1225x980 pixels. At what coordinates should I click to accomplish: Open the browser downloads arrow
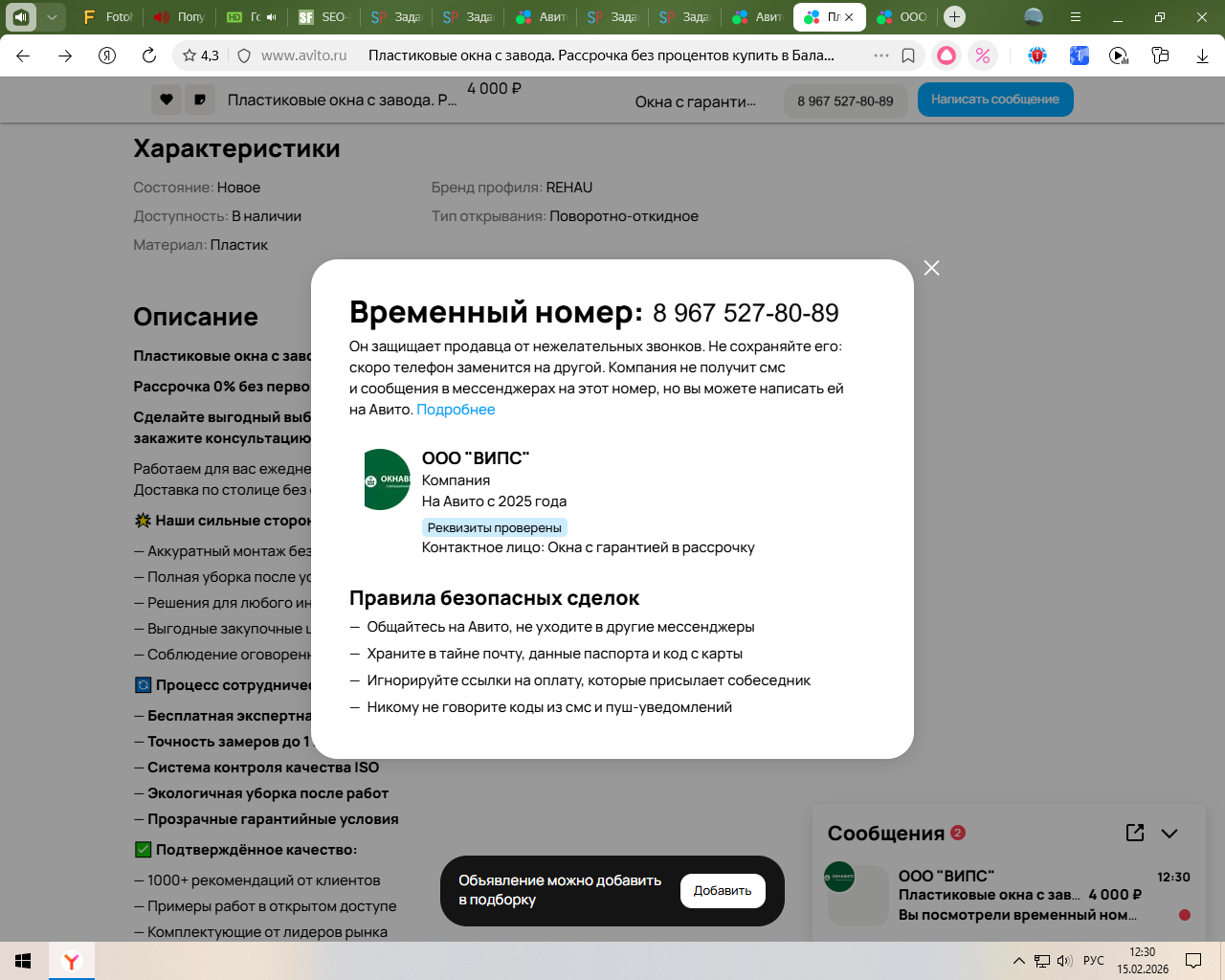(1202, 56)
